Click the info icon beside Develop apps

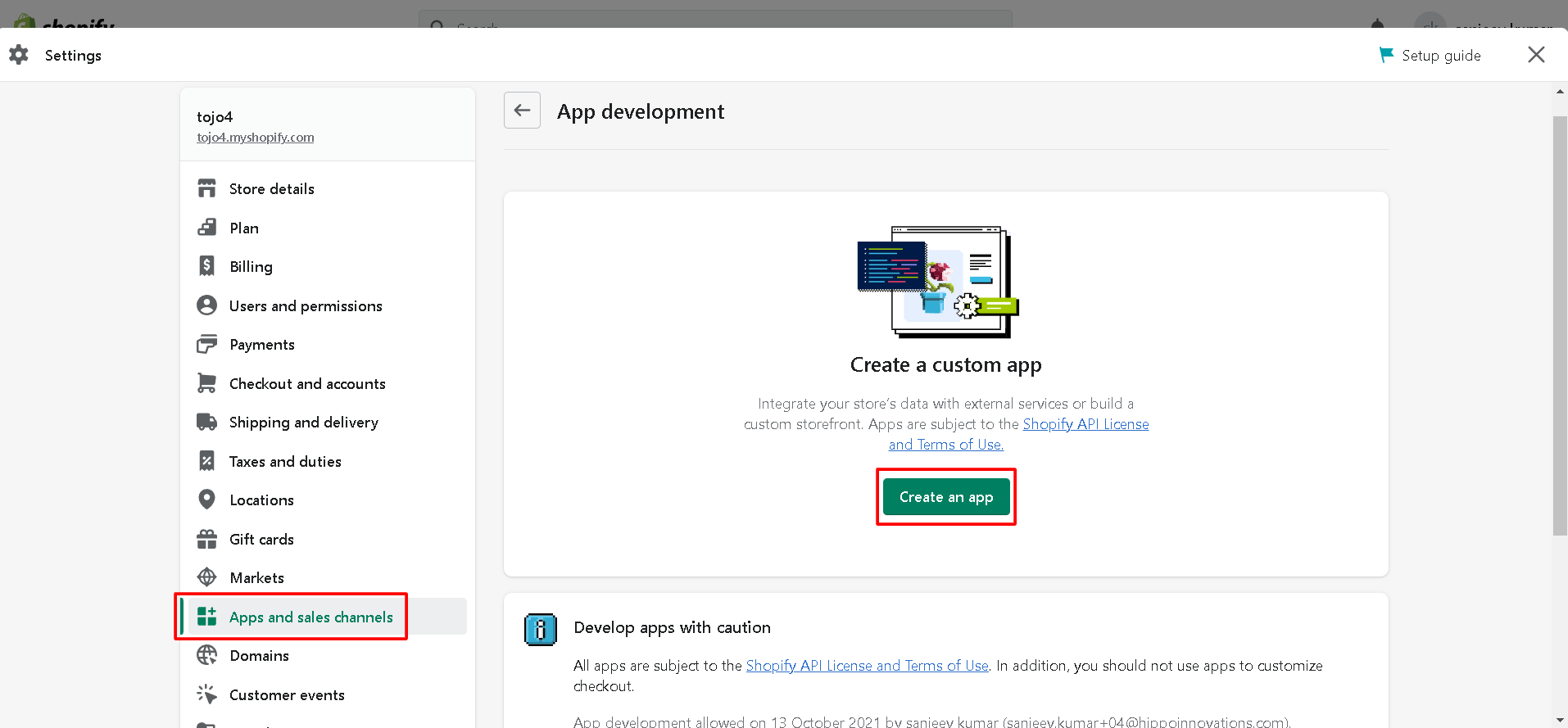coord(541,630)
